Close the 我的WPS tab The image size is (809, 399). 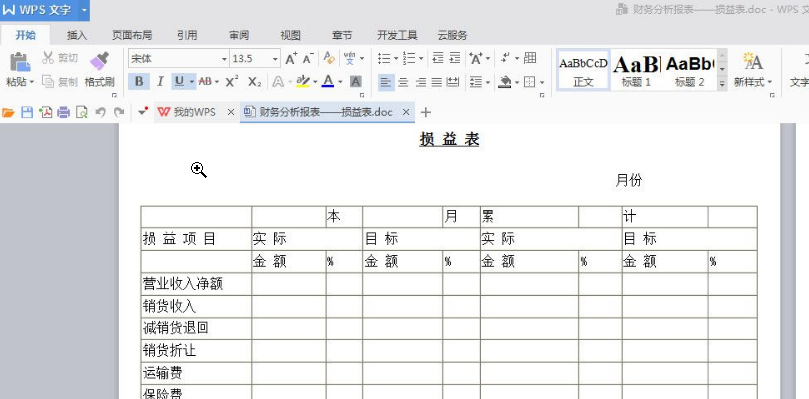(231, 112)
